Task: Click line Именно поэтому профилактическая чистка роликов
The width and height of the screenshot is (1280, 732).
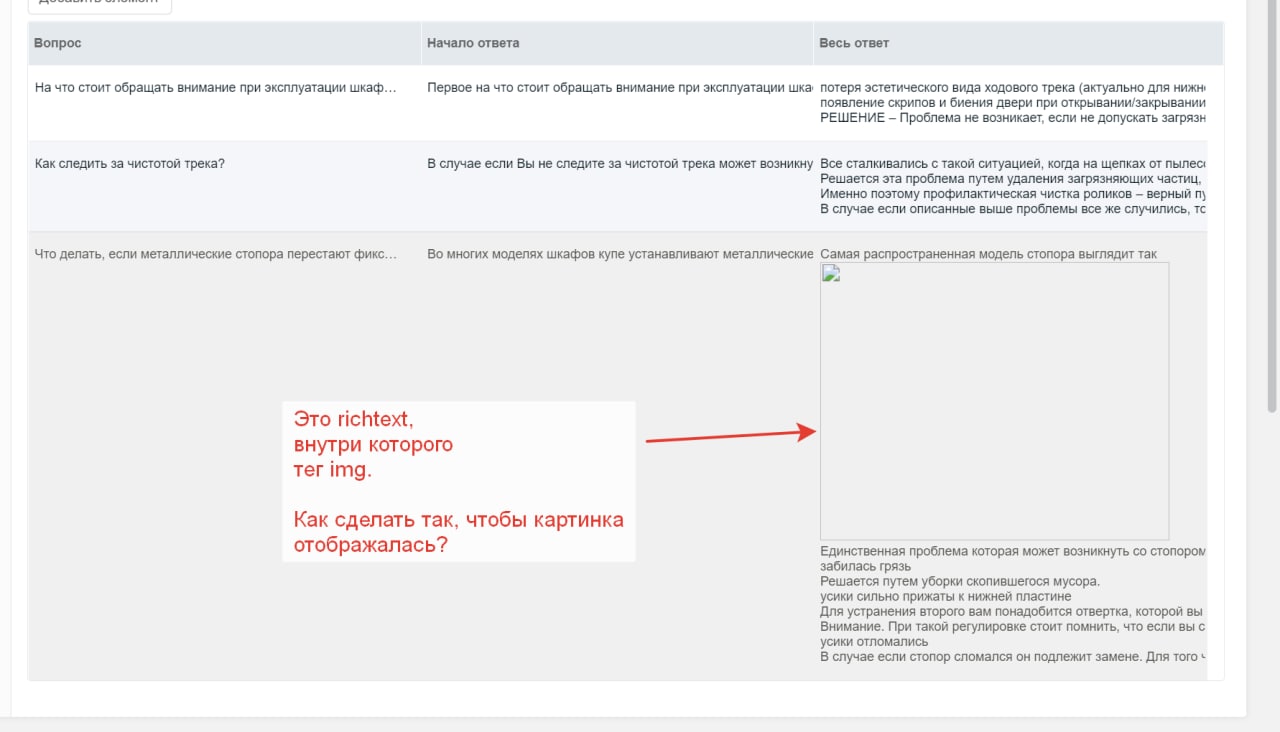Action: click(1013, 193)
